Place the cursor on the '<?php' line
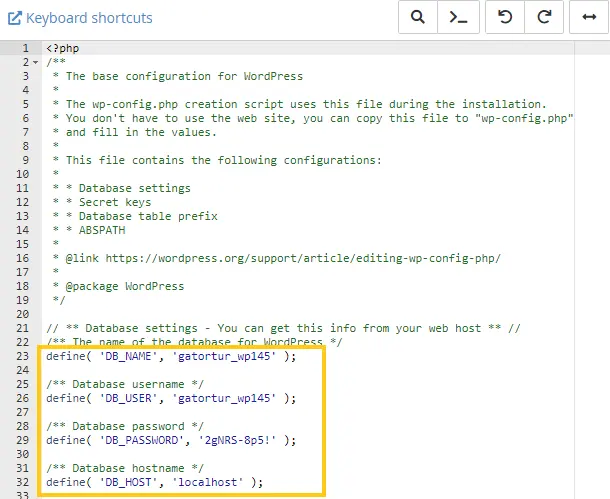This screenshot has width=610, height=499. coord(63,48)
